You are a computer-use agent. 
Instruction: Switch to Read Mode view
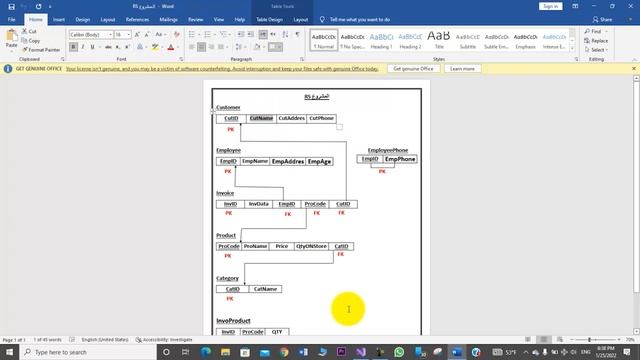coord(528,340)
